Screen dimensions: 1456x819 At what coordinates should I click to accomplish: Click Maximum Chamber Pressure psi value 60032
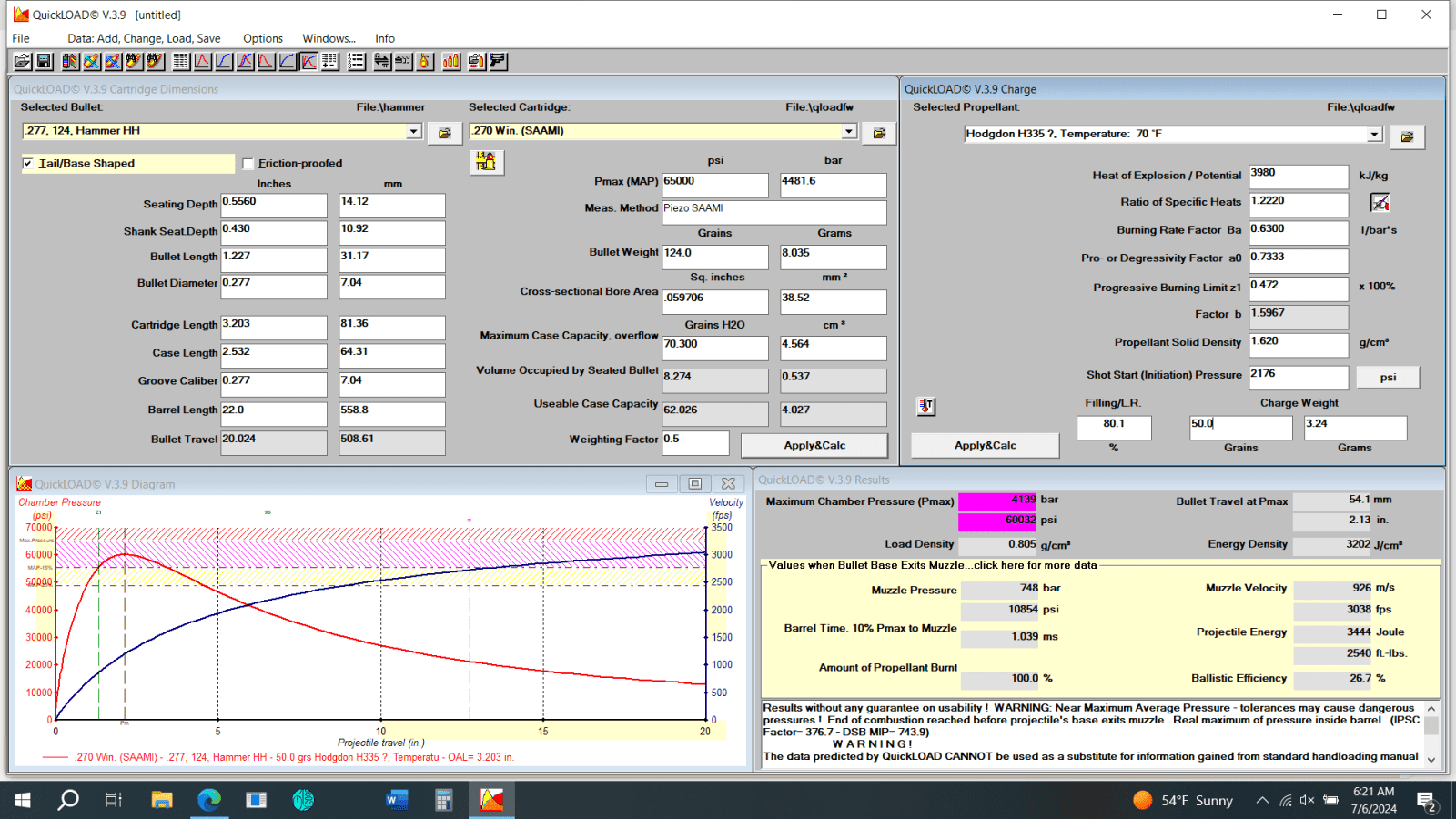point(996,521)
